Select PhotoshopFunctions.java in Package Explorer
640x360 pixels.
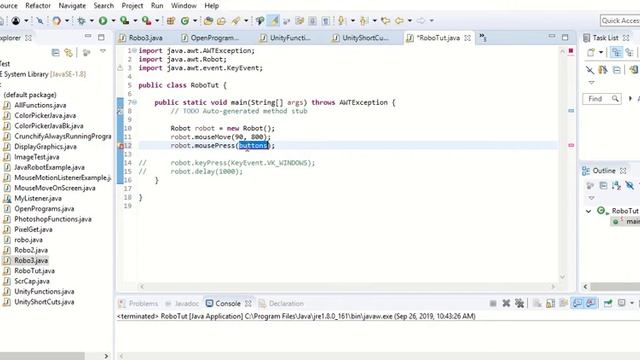(53, 219)
